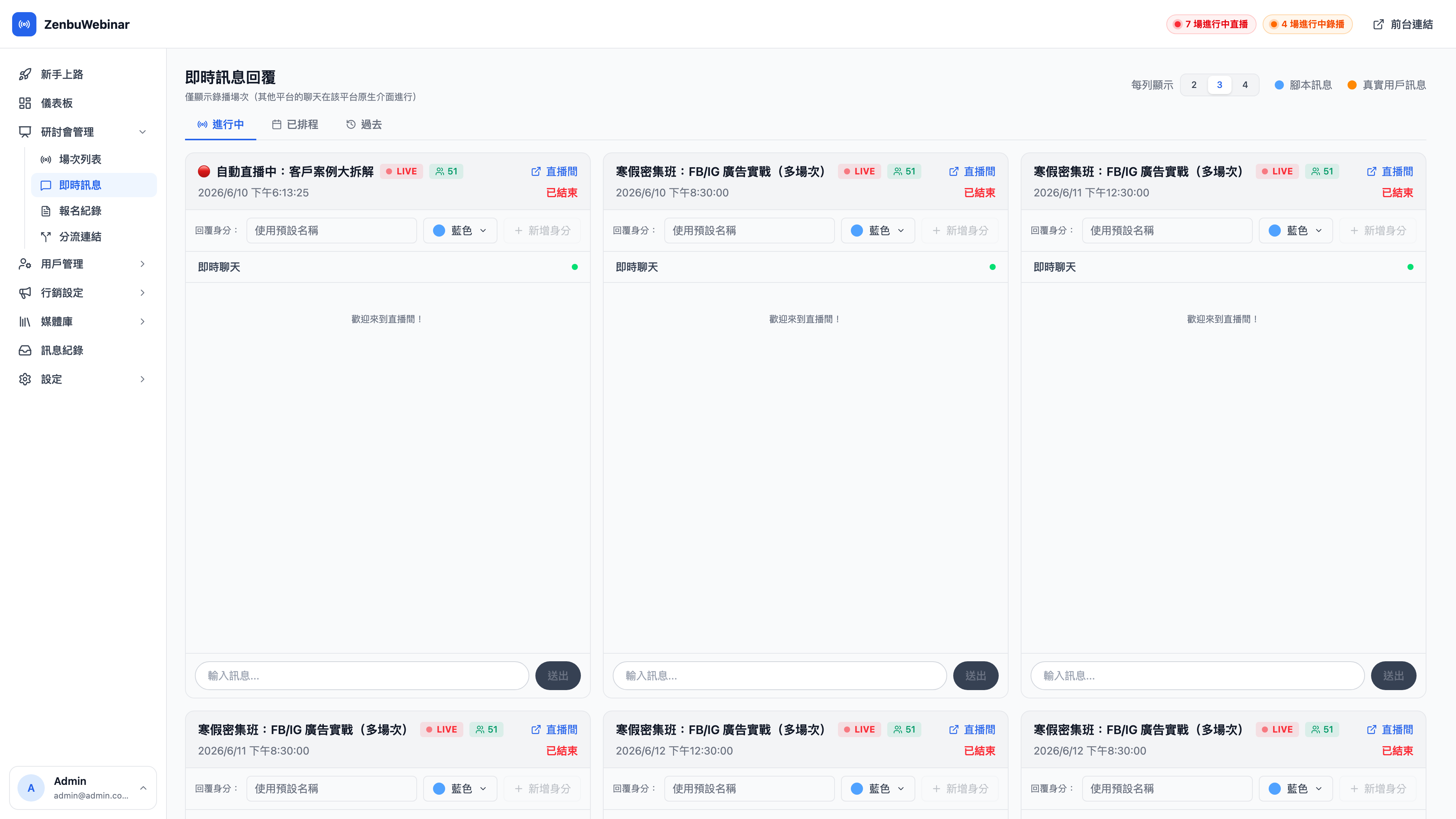Click the 51 viewers badge on 6/12 下午8:30:00 card

(x=1322, y=730)
